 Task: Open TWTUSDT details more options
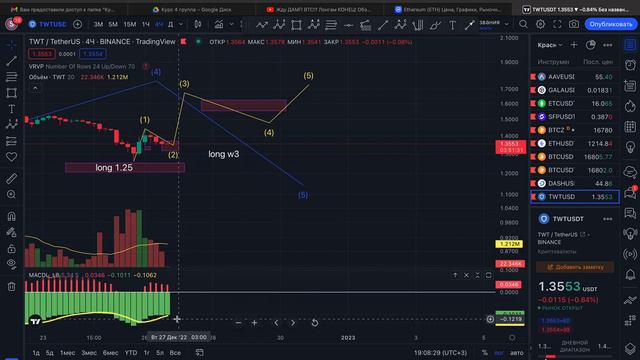point(608,219)
